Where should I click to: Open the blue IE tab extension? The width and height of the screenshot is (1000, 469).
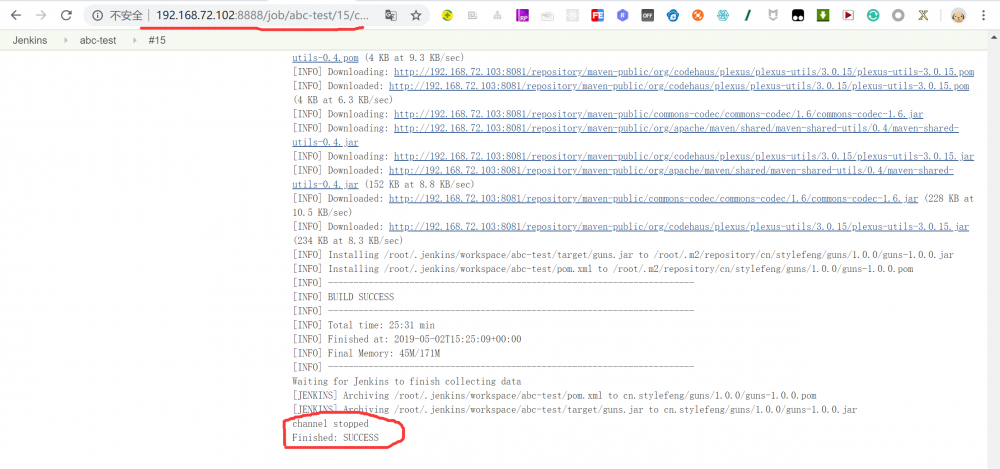673,15
